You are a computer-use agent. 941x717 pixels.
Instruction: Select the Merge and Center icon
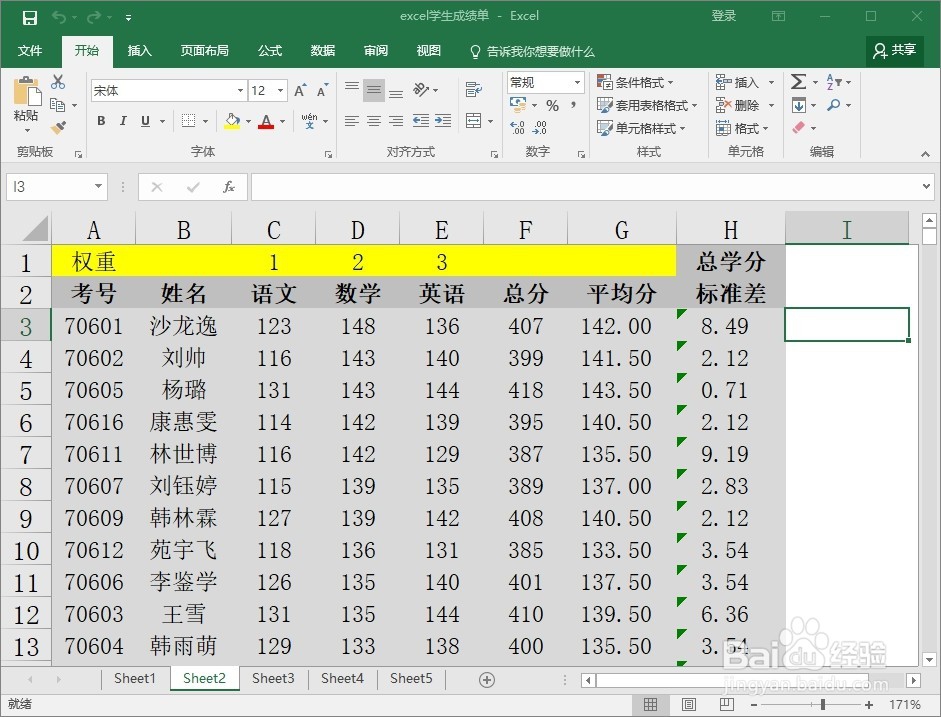pyautogui.click(x=472, y=120)
